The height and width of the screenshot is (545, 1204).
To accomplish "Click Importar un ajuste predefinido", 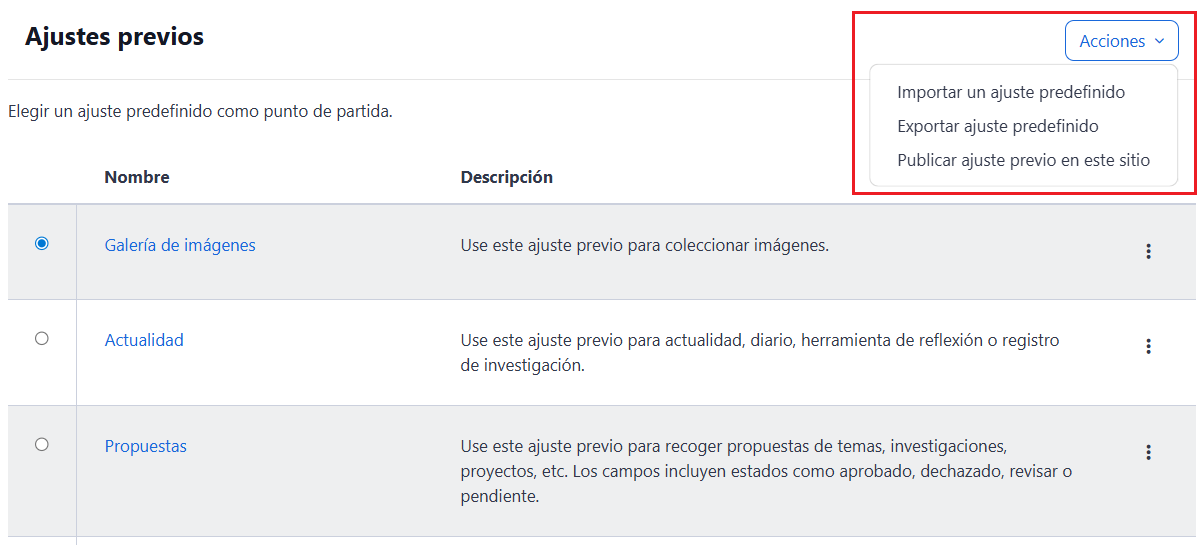I will pyautogui.click(x=1011, y=92).
